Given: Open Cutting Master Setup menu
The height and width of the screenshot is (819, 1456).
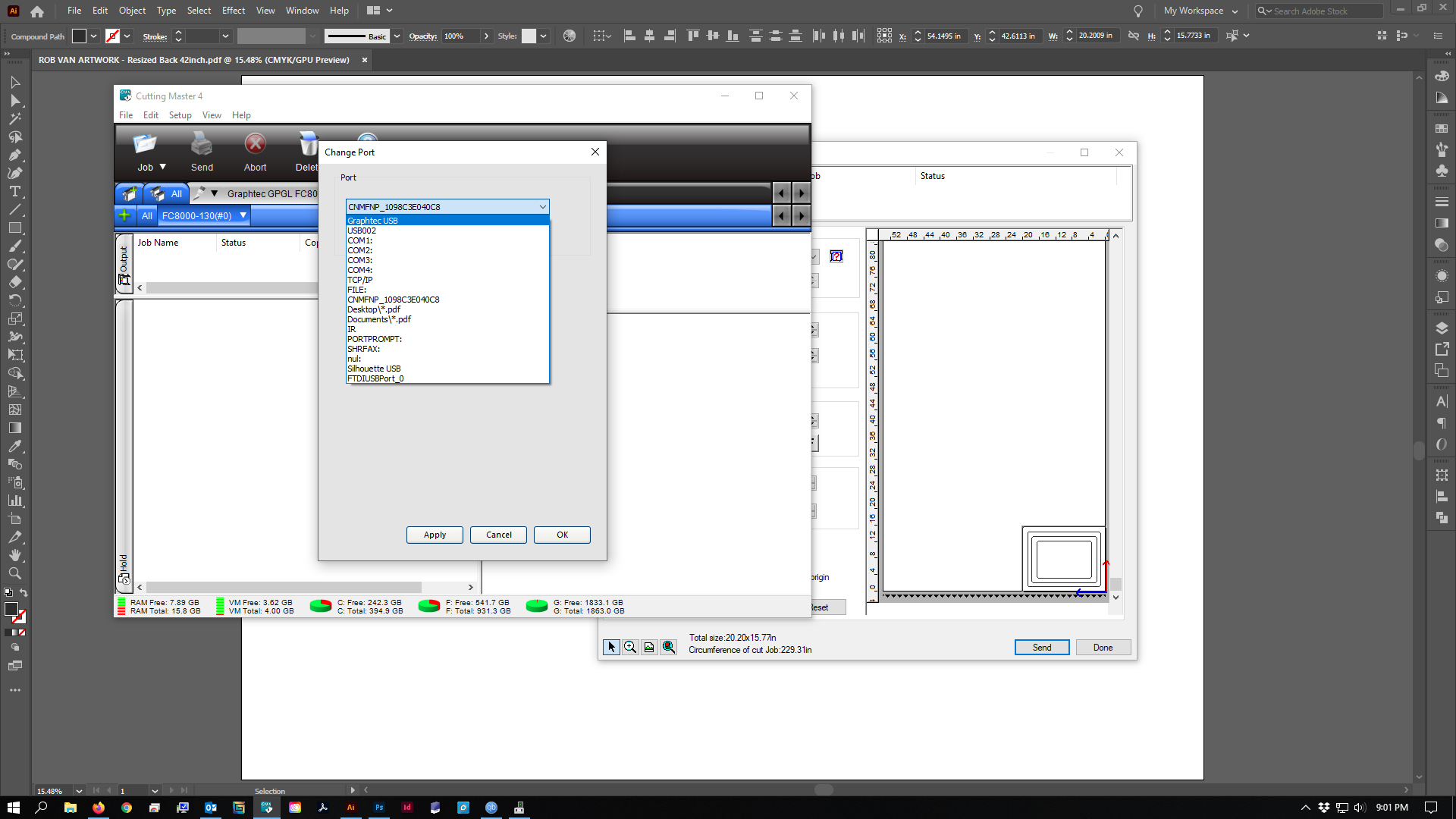Looking at the screenshot, I should coord(180,115).
